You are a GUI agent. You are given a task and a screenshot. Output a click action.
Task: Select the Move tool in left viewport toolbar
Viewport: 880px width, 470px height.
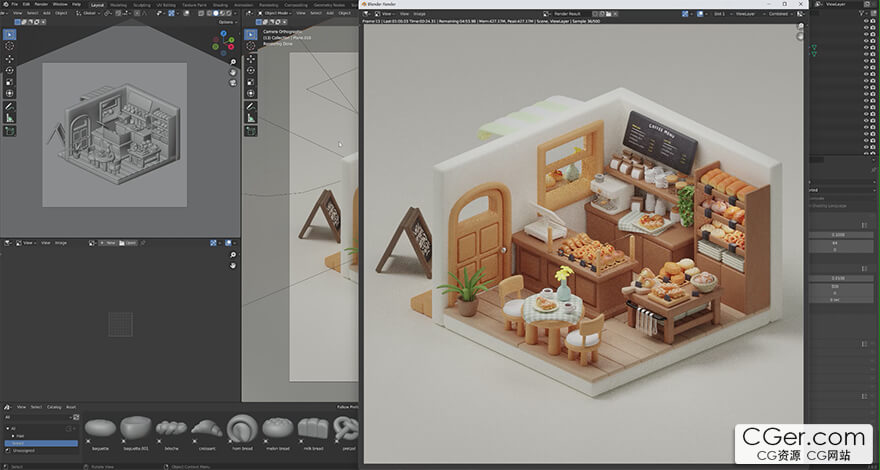[10, 59]
